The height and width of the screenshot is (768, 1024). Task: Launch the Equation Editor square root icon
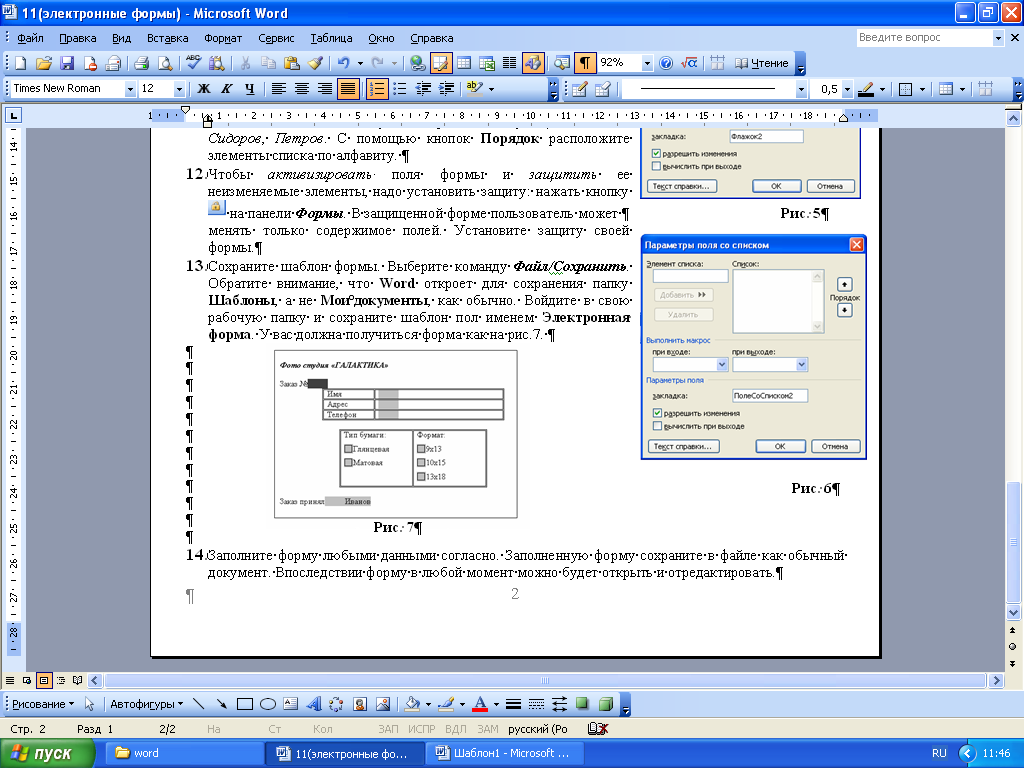click(x=689, y=63)
